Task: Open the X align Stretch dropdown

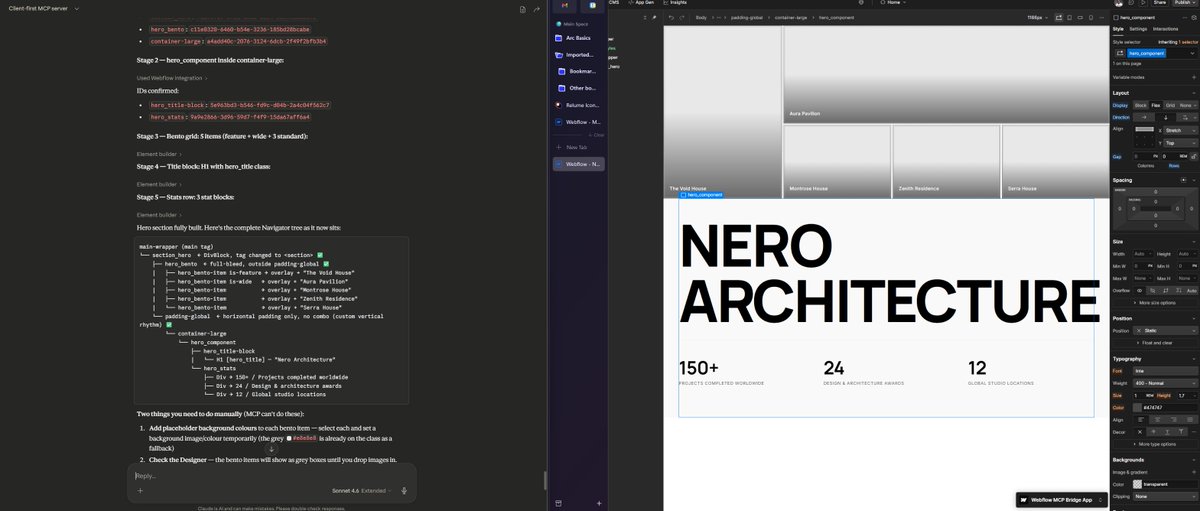Action: click(x=1180, y=130)
